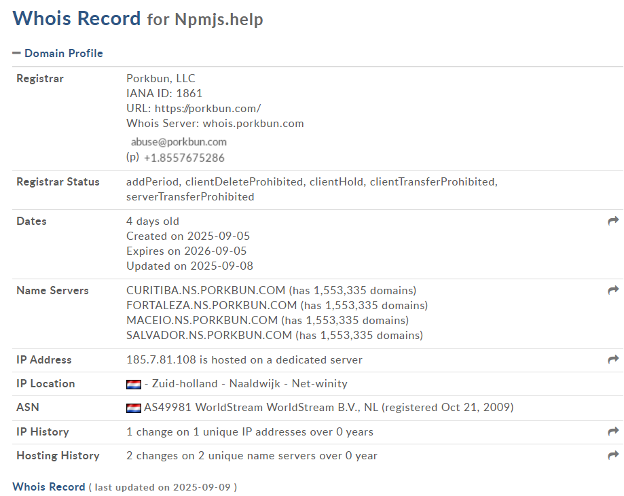Select the 'serverTransferProhibited' status text
The height and width of the screenshot is (496, 624).
[x=190, y=197]
